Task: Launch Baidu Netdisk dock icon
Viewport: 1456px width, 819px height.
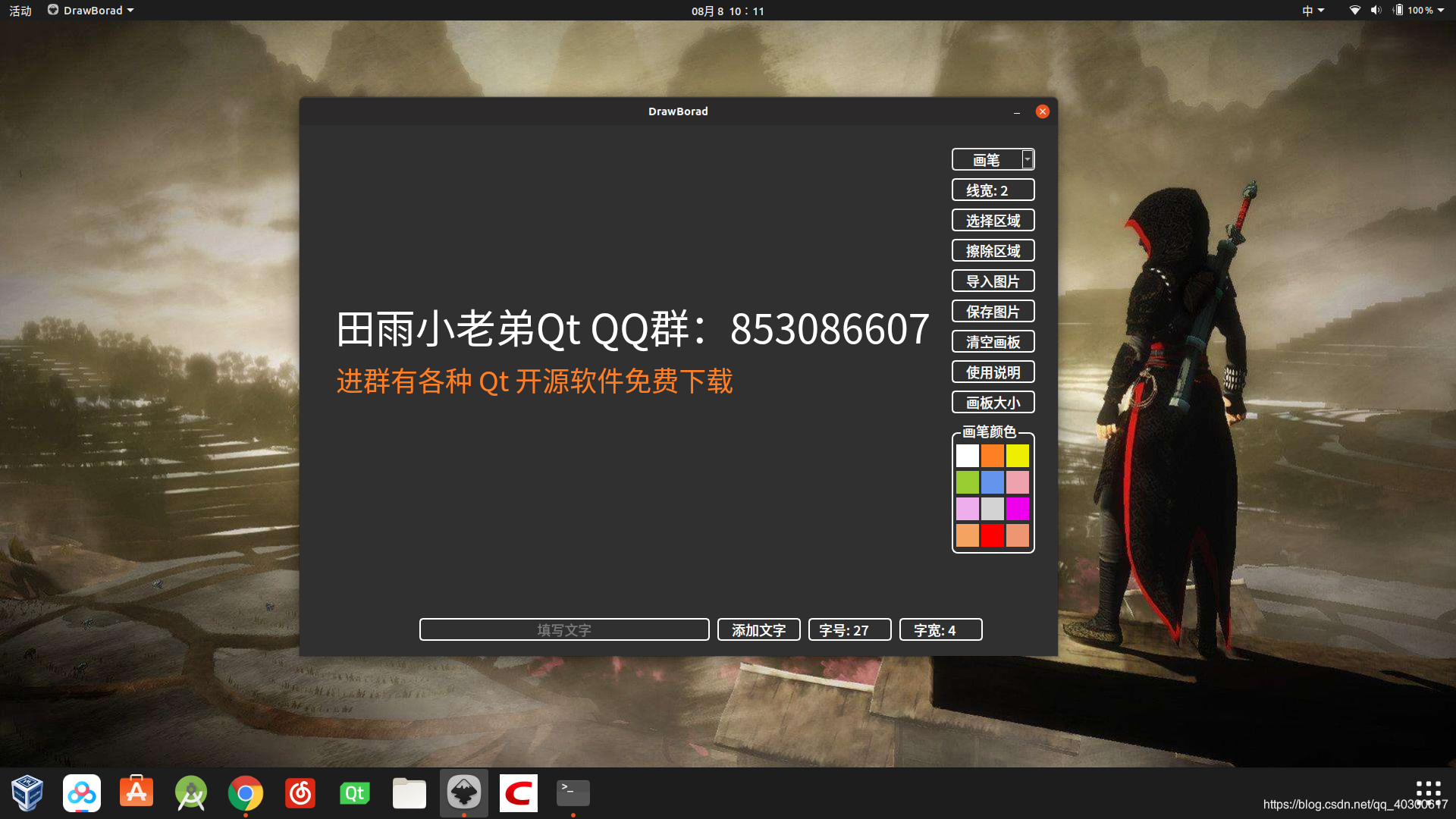Action: click(82, 793)
